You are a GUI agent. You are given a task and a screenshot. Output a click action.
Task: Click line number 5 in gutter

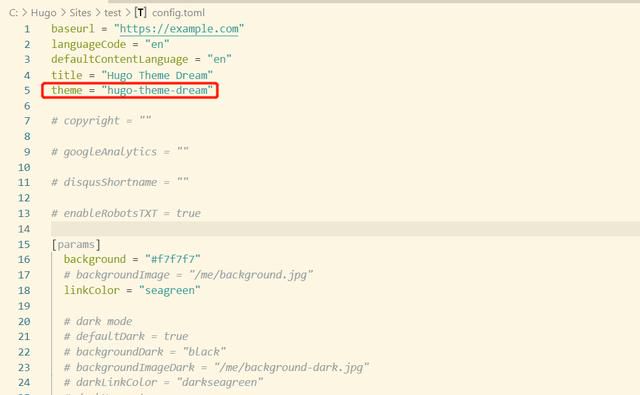27,90
